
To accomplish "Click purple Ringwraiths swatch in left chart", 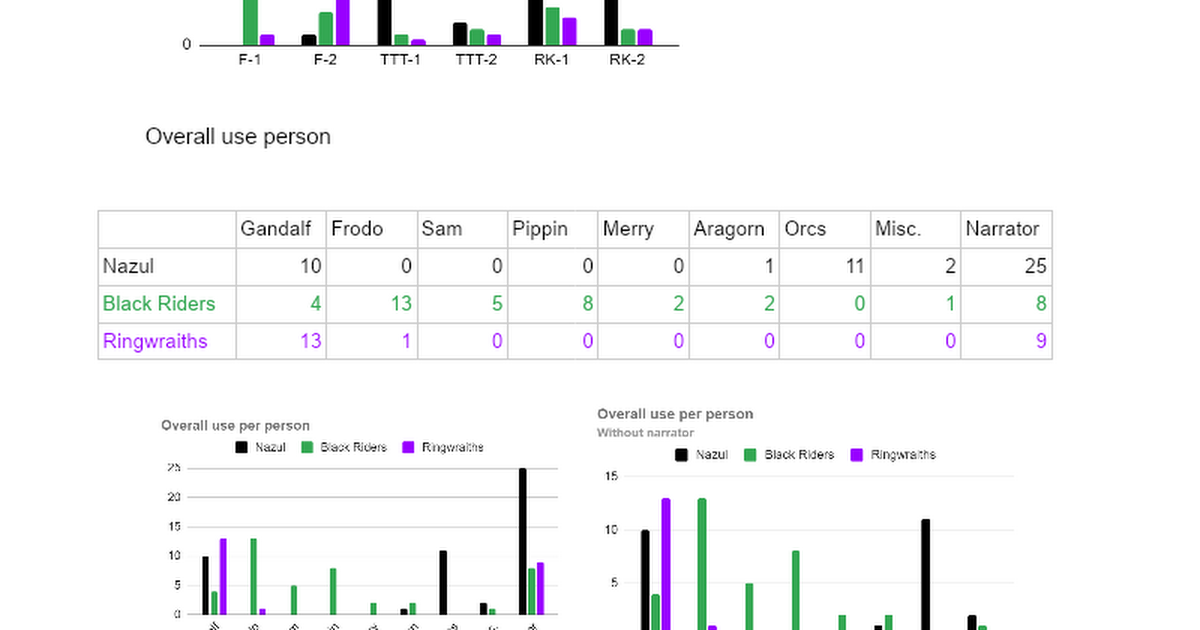I will (x=407, y=448).
